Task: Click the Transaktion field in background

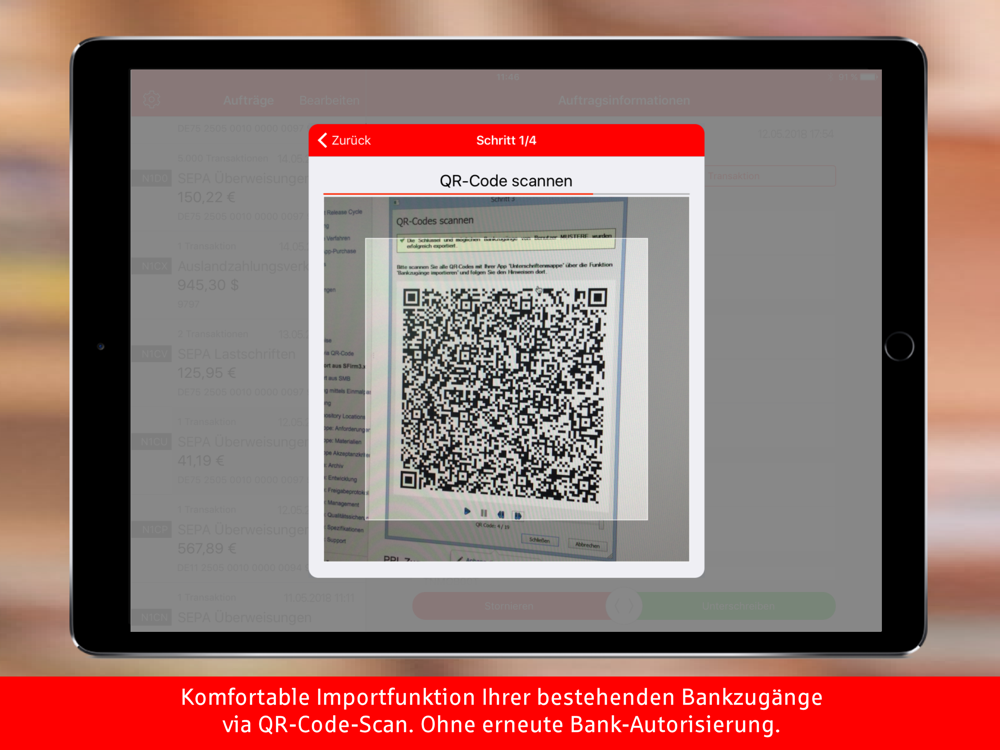Action: coord(770,176)
